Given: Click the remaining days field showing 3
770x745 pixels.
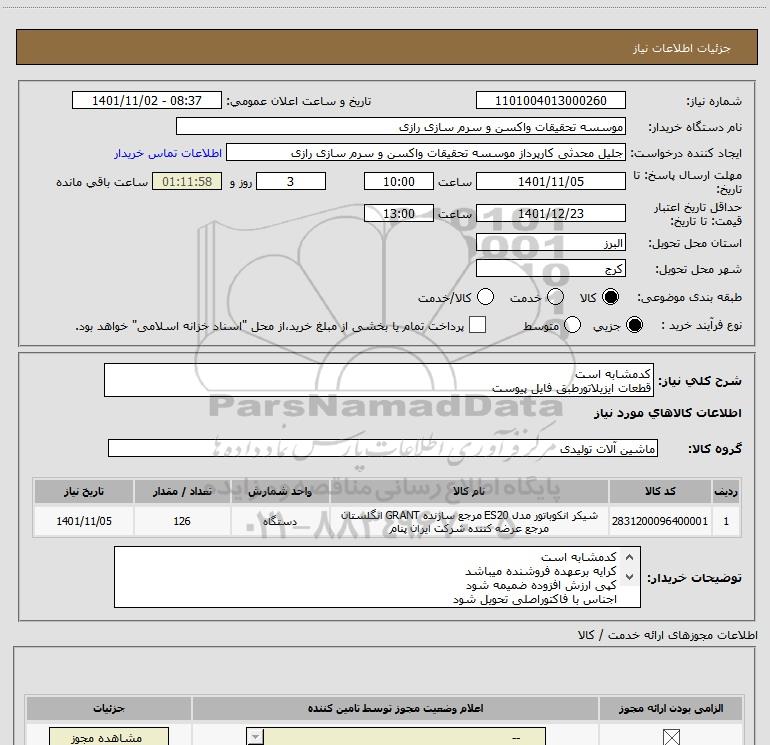Looking at the screenshot, I should (291, 181).
